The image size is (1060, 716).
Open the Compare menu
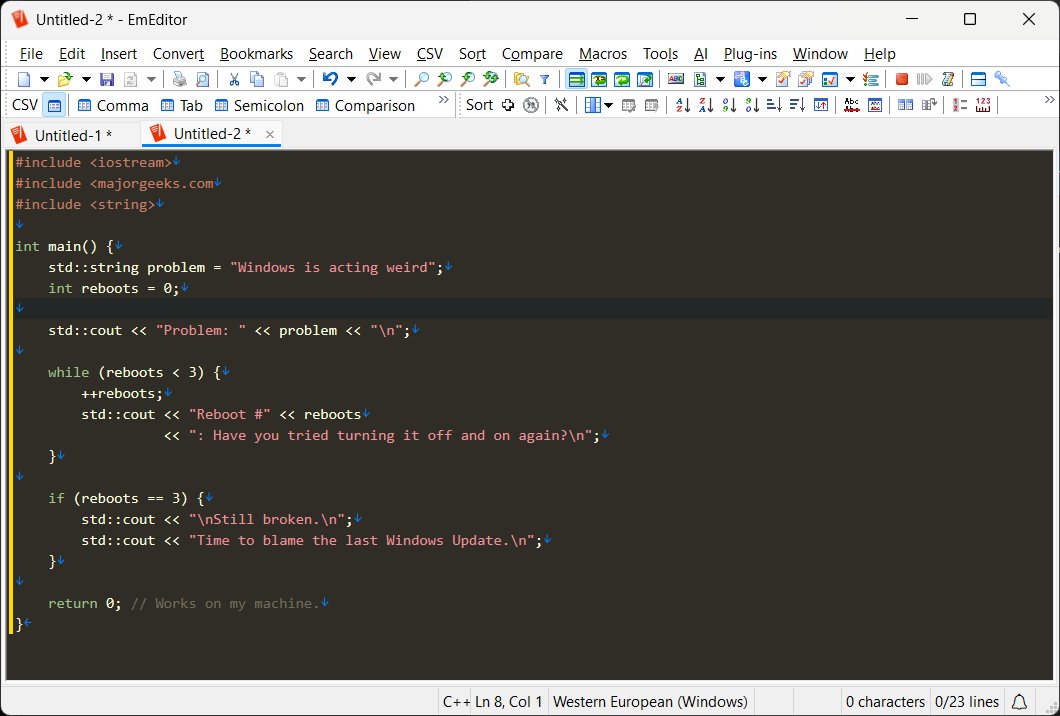tap(532, 53)
